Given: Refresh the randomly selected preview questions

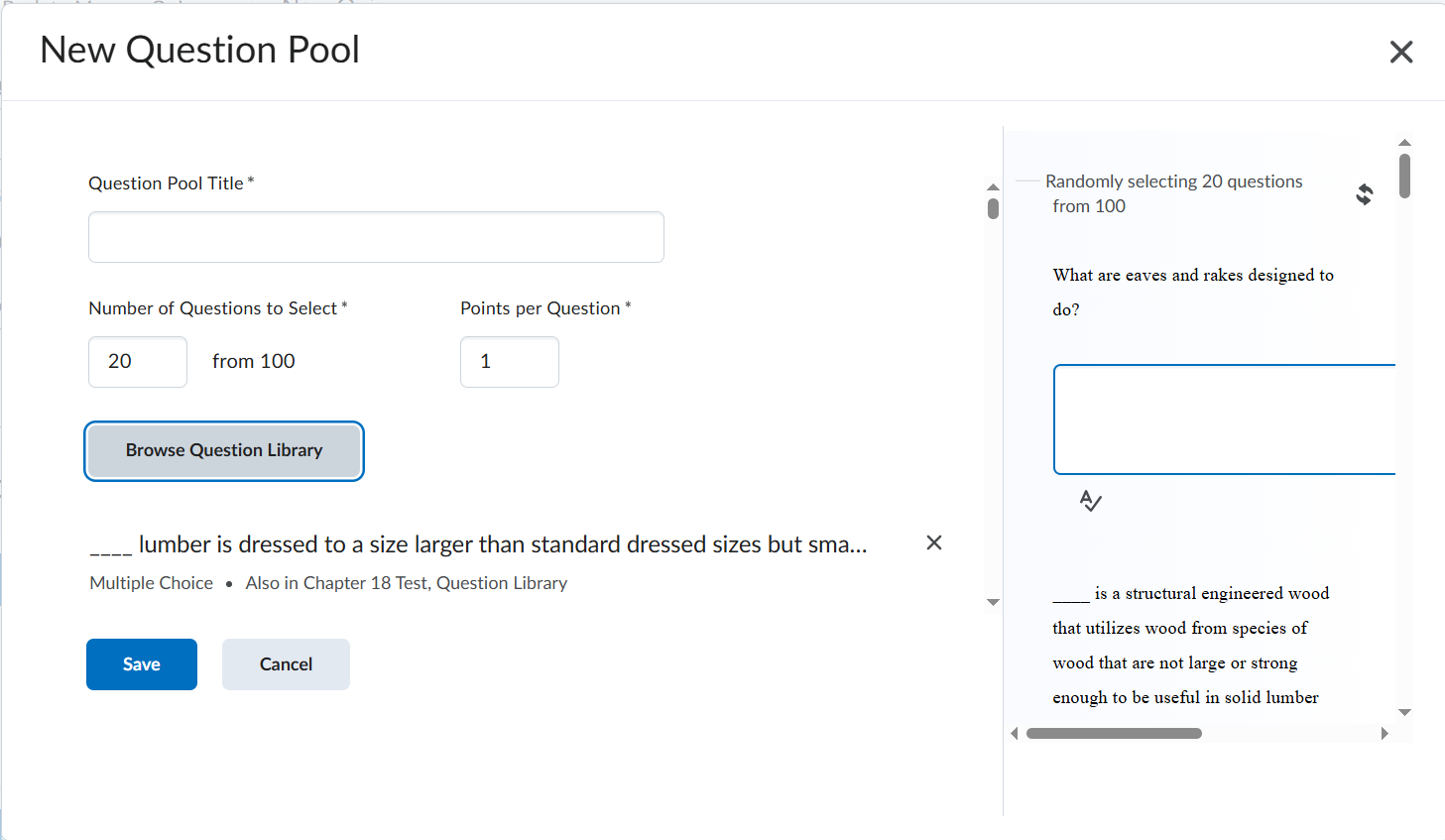Looking at the screenshot, I should [x=1365, y=194].
